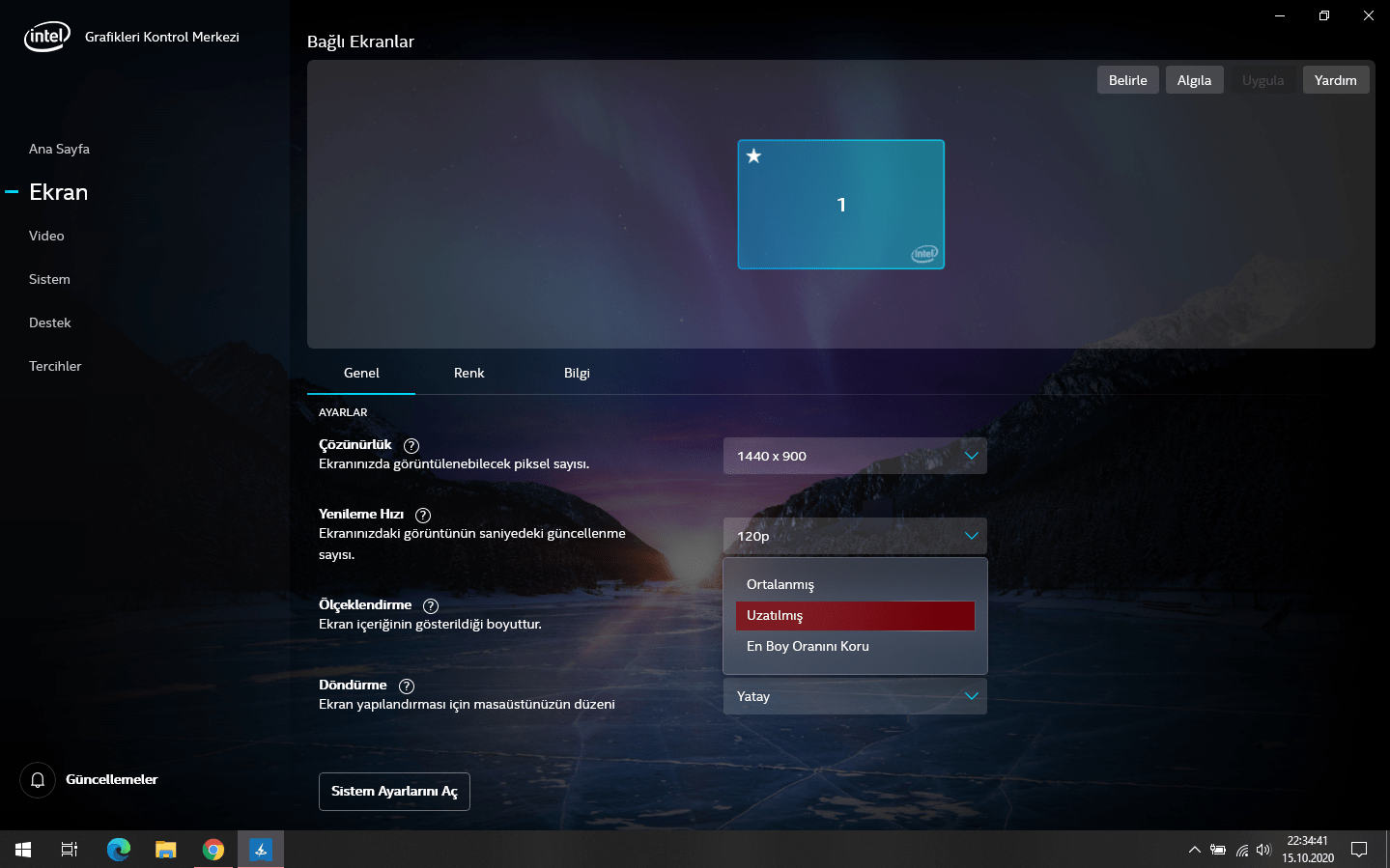Viewport: 1390px width, 868px height.
Task: Click the battery icon in the tray
Action: click(x=1218, y=850)
